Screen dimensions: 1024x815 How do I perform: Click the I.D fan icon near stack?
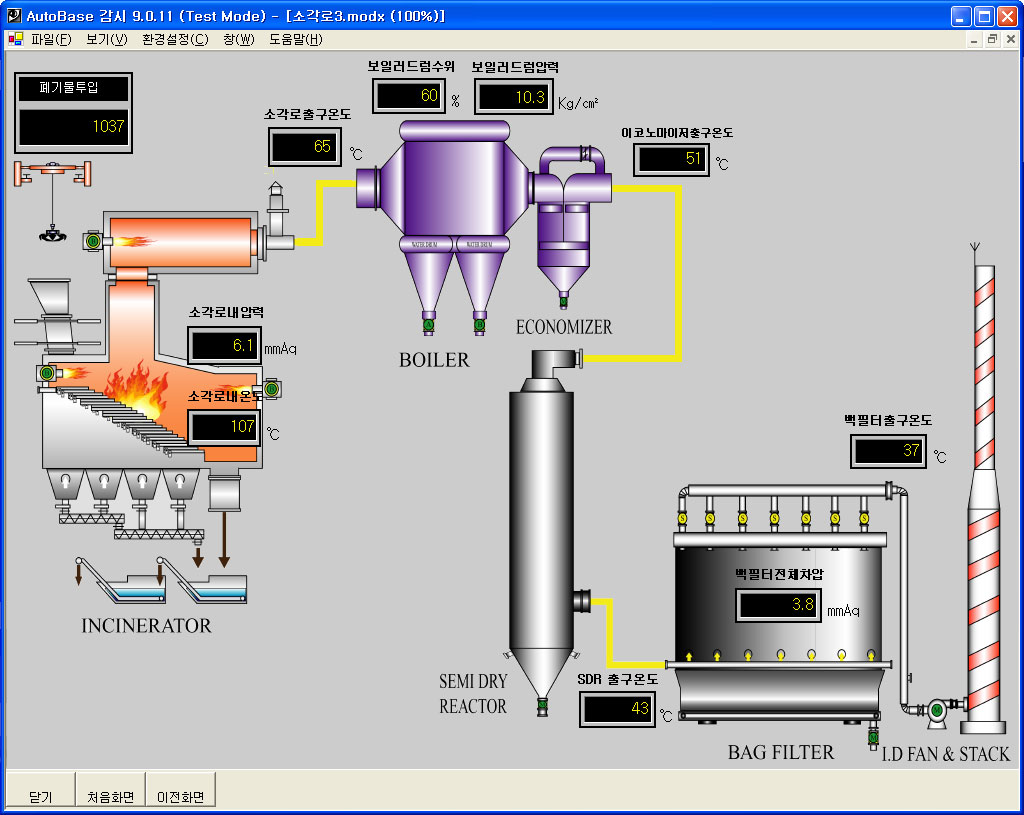point(937,709)
